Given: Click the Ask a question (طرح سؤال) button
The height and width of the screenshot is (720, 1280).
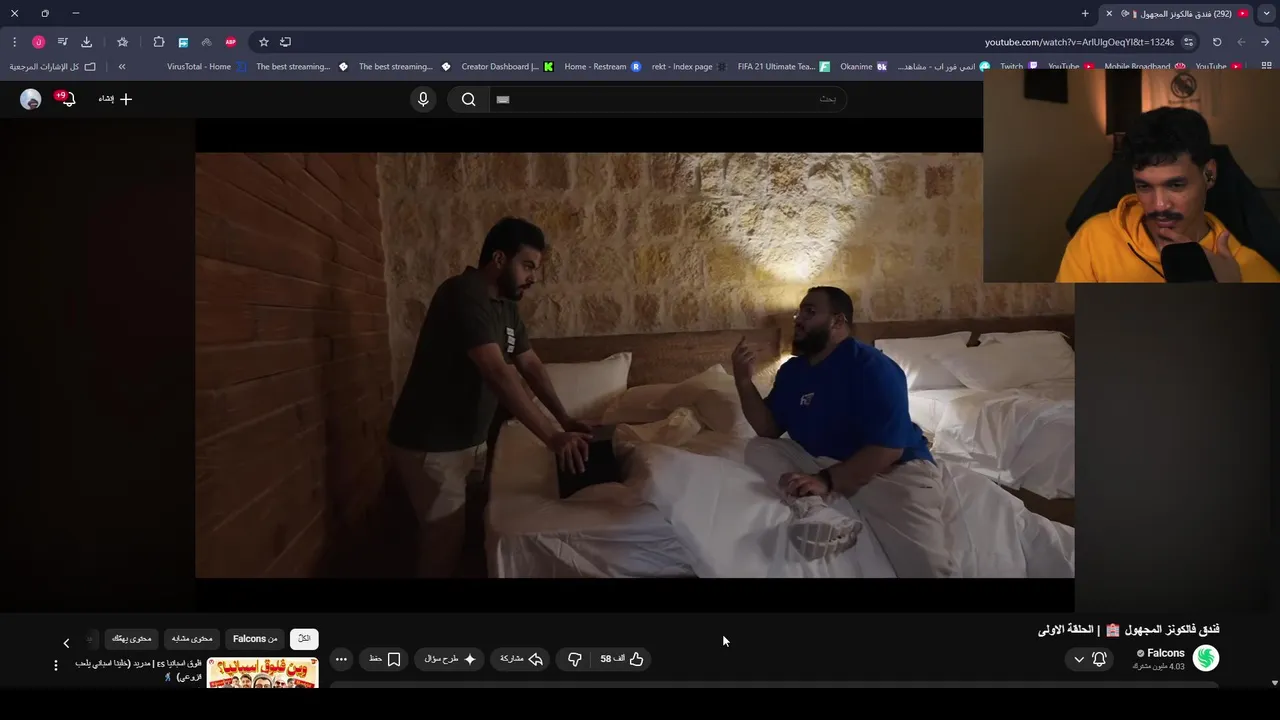Looking at the screenshot, I should pyautogui.click(x=449, y=659).
